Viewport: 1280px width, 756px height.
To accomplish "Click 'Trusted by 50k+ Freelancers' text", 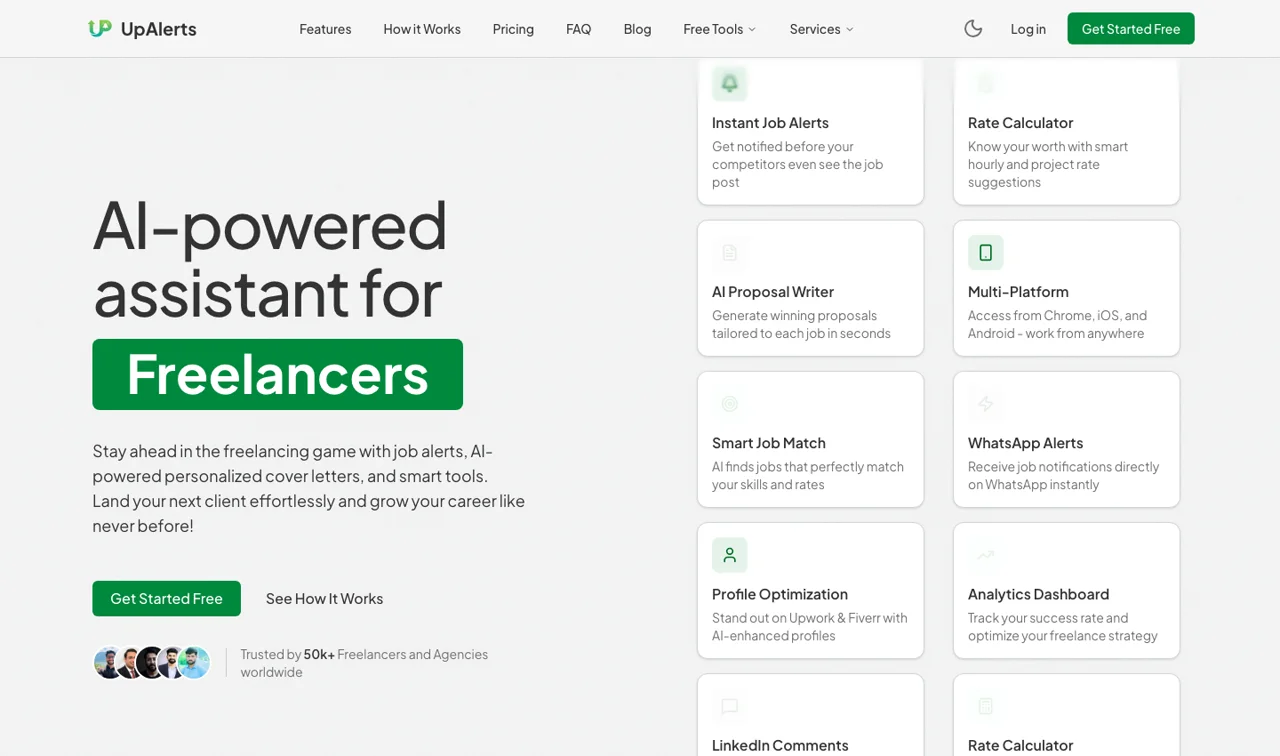I will [364, 663].
